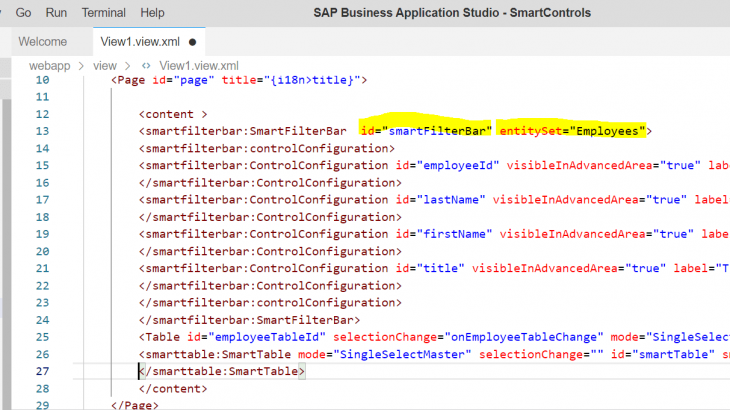Click the "onEmployeeTableChange" handler value
The width and height of the screenshot is (730, 410).
click(x=524, y=337)
